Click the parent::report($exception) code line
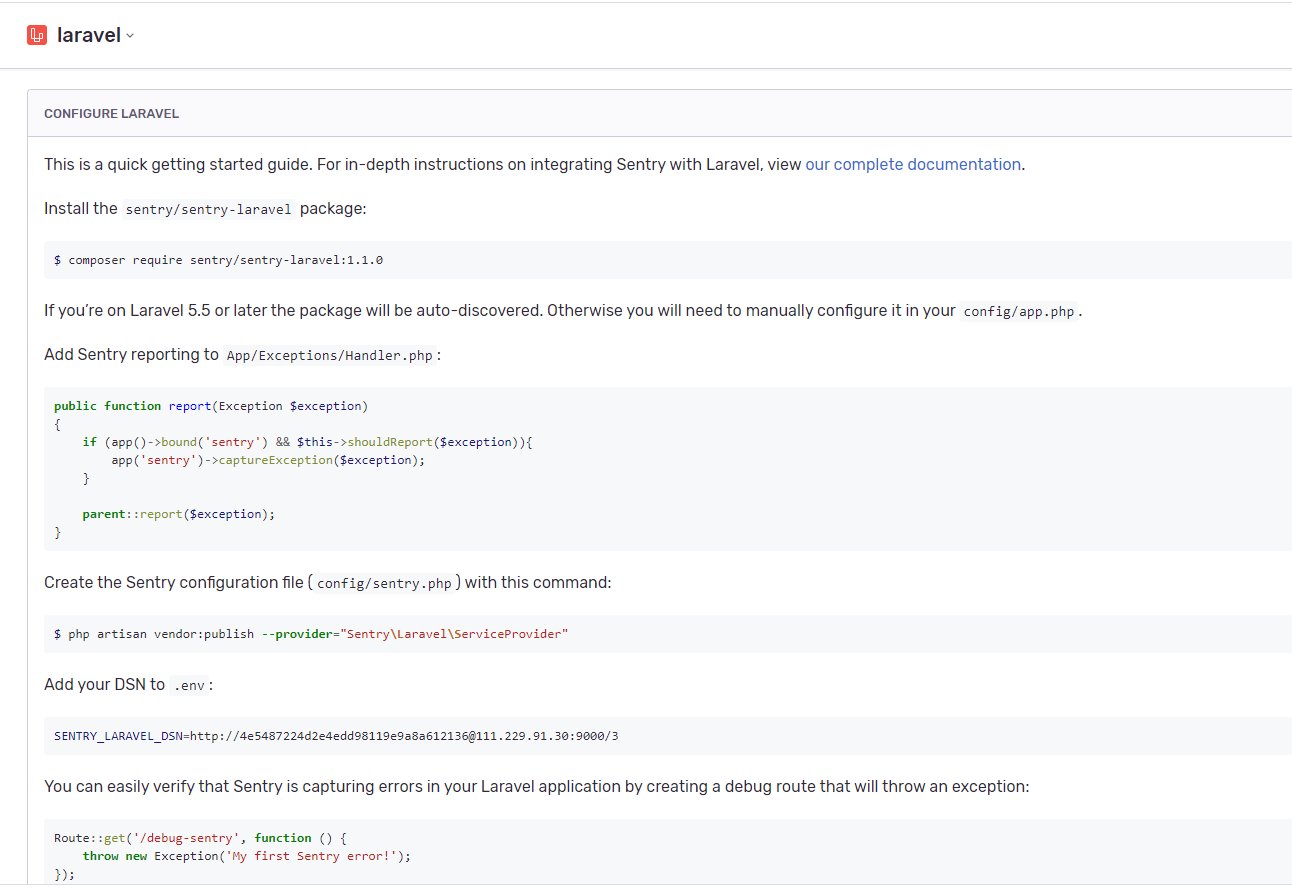The image size is (1292, 889). (178, 514)
